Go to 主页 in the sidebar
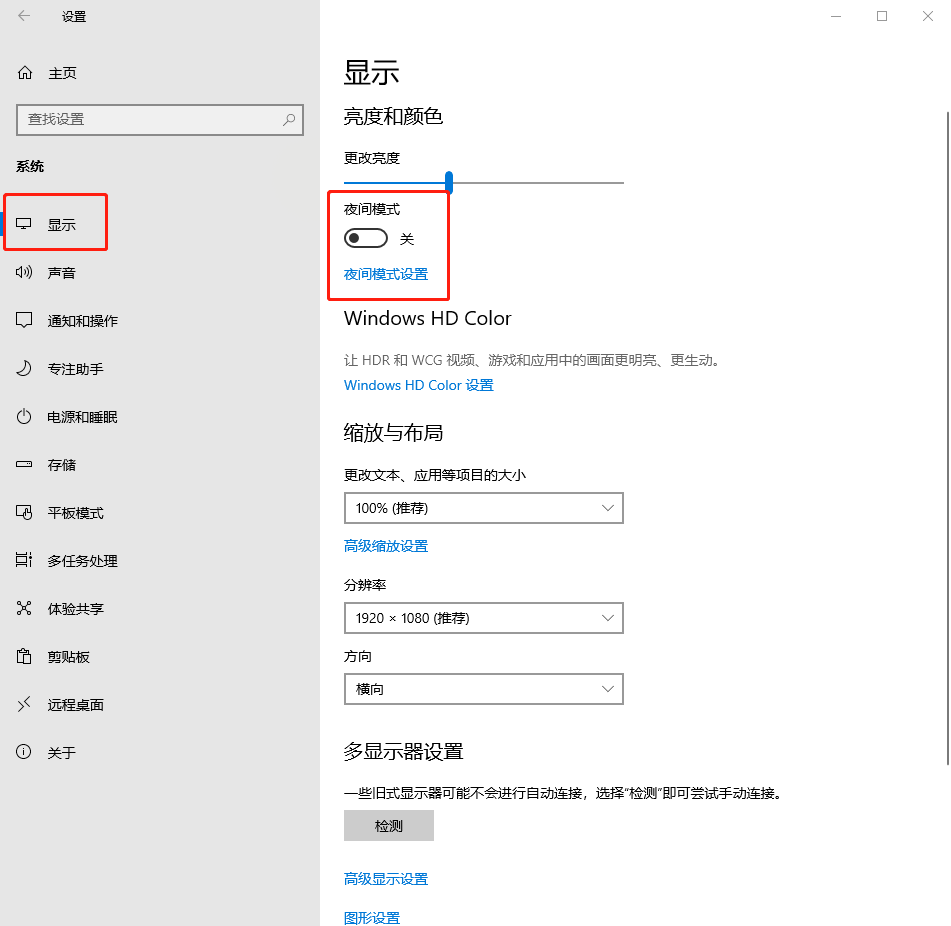 pos(62,73)
